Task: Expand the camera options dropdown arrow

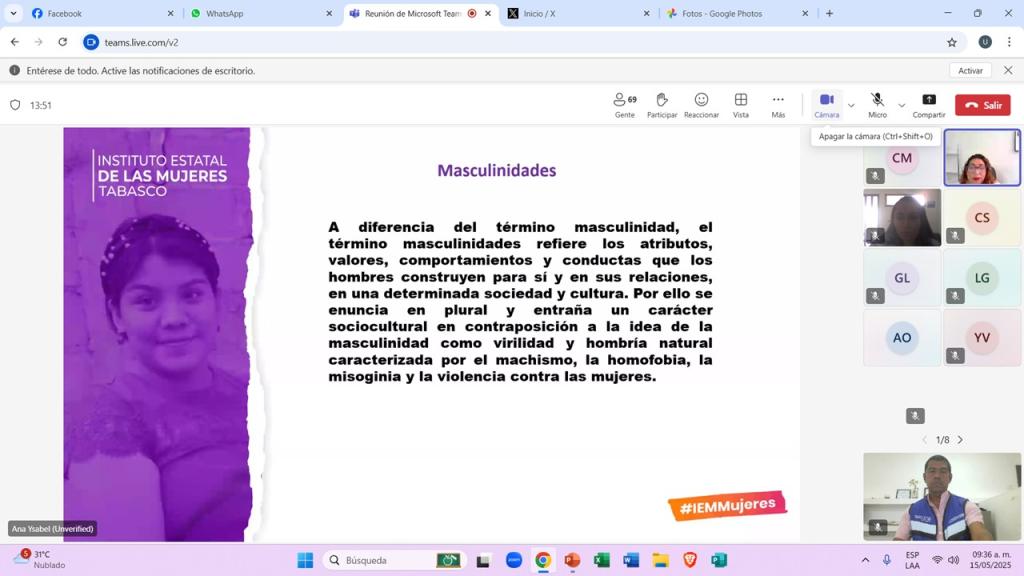Action: pyautogui.click(x=851, y=105)
